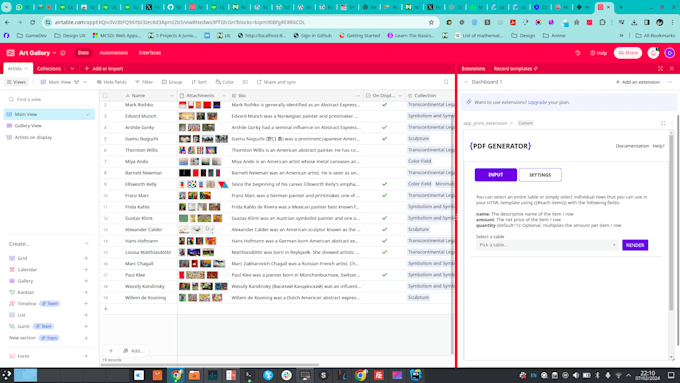The width and height of the screenshot is (680, 383).
Task: Click the search records magnifier icon
Action: (446, 82)
